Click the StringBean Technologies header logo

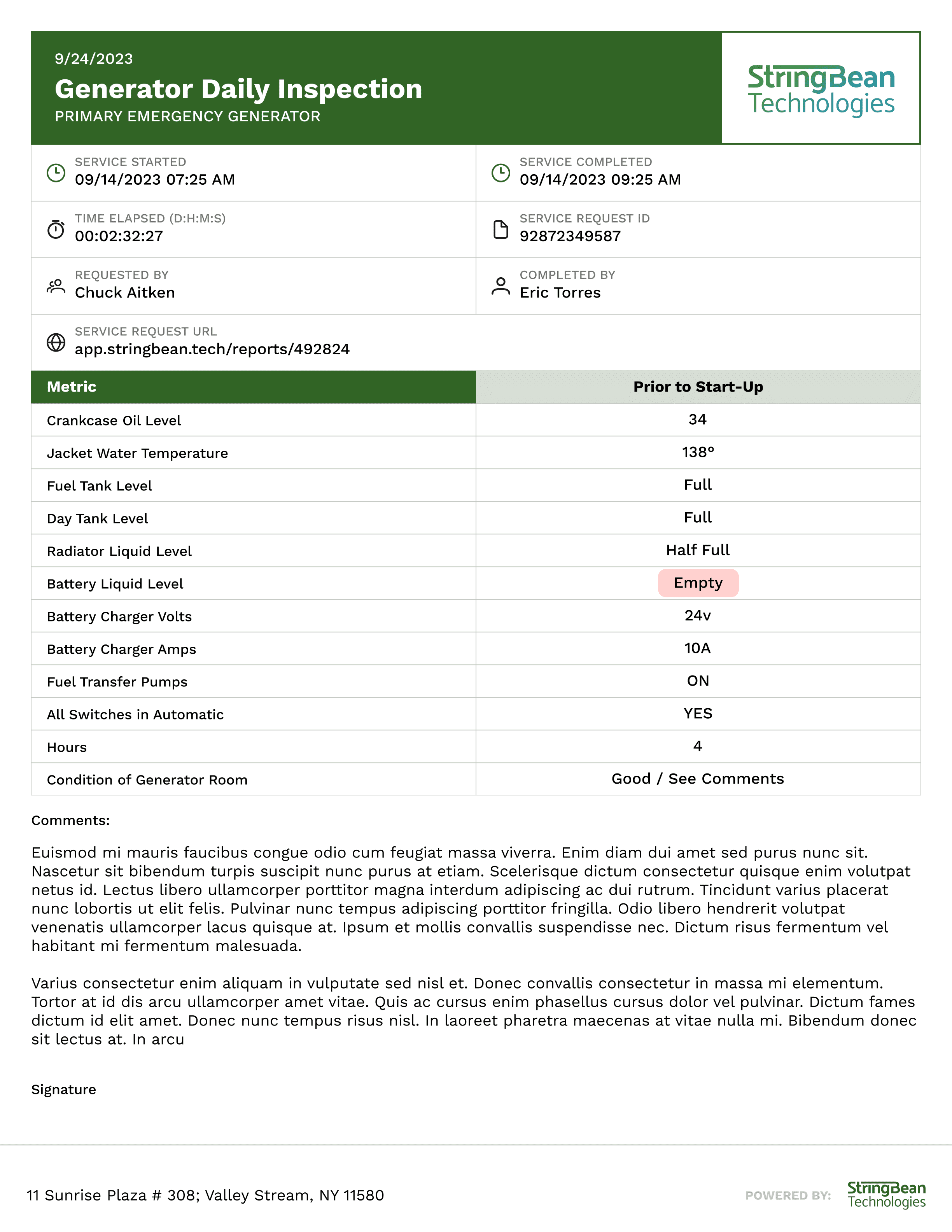pos(821,90)
